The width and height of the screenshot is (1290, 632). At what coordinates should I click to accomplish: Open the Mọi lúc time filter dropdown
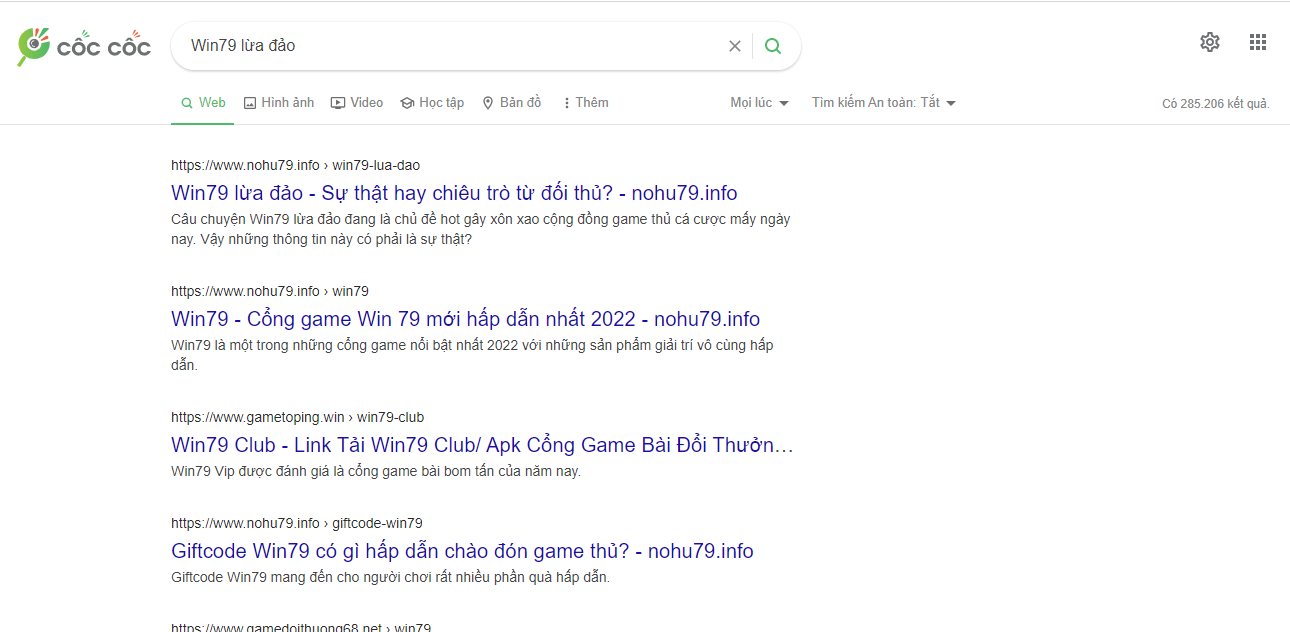pyautogui.click(x=758, y=102)
